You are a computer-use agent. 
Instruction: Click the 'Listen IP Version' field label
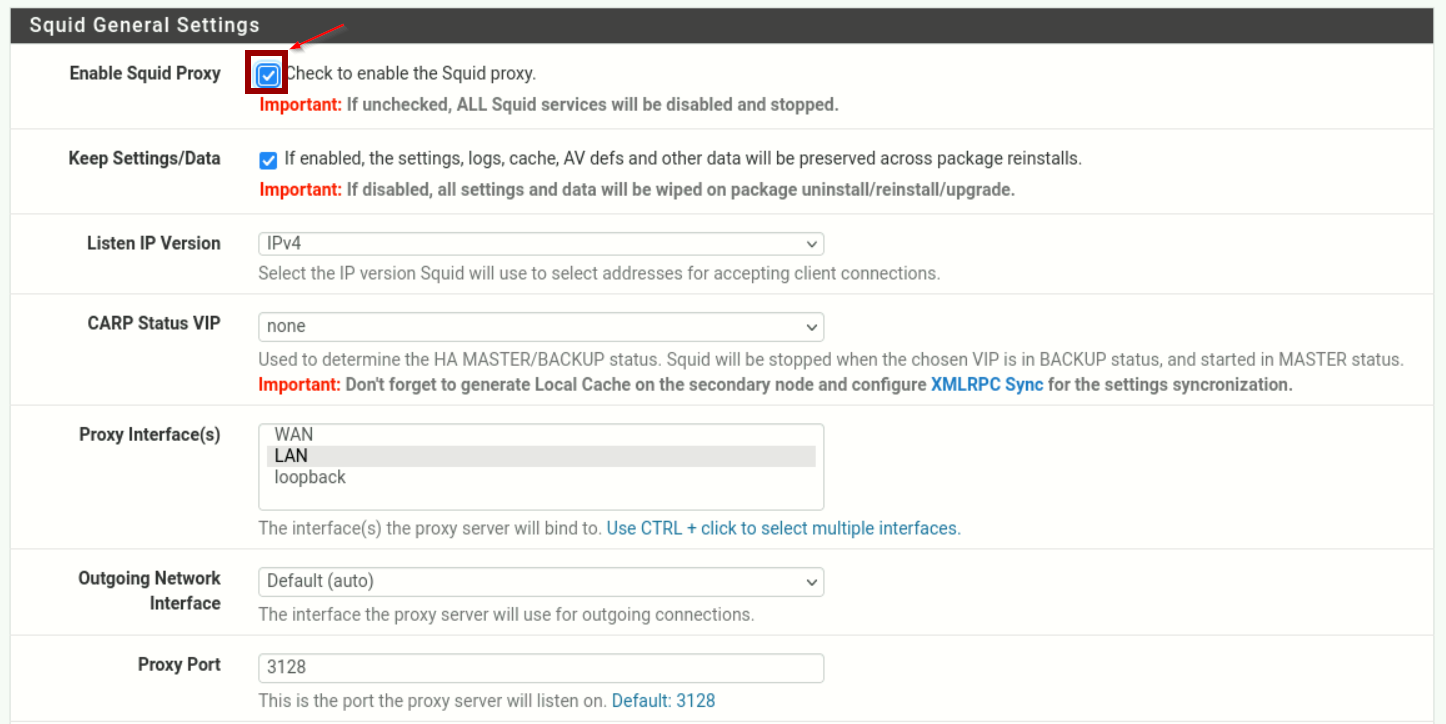(153, 244)
